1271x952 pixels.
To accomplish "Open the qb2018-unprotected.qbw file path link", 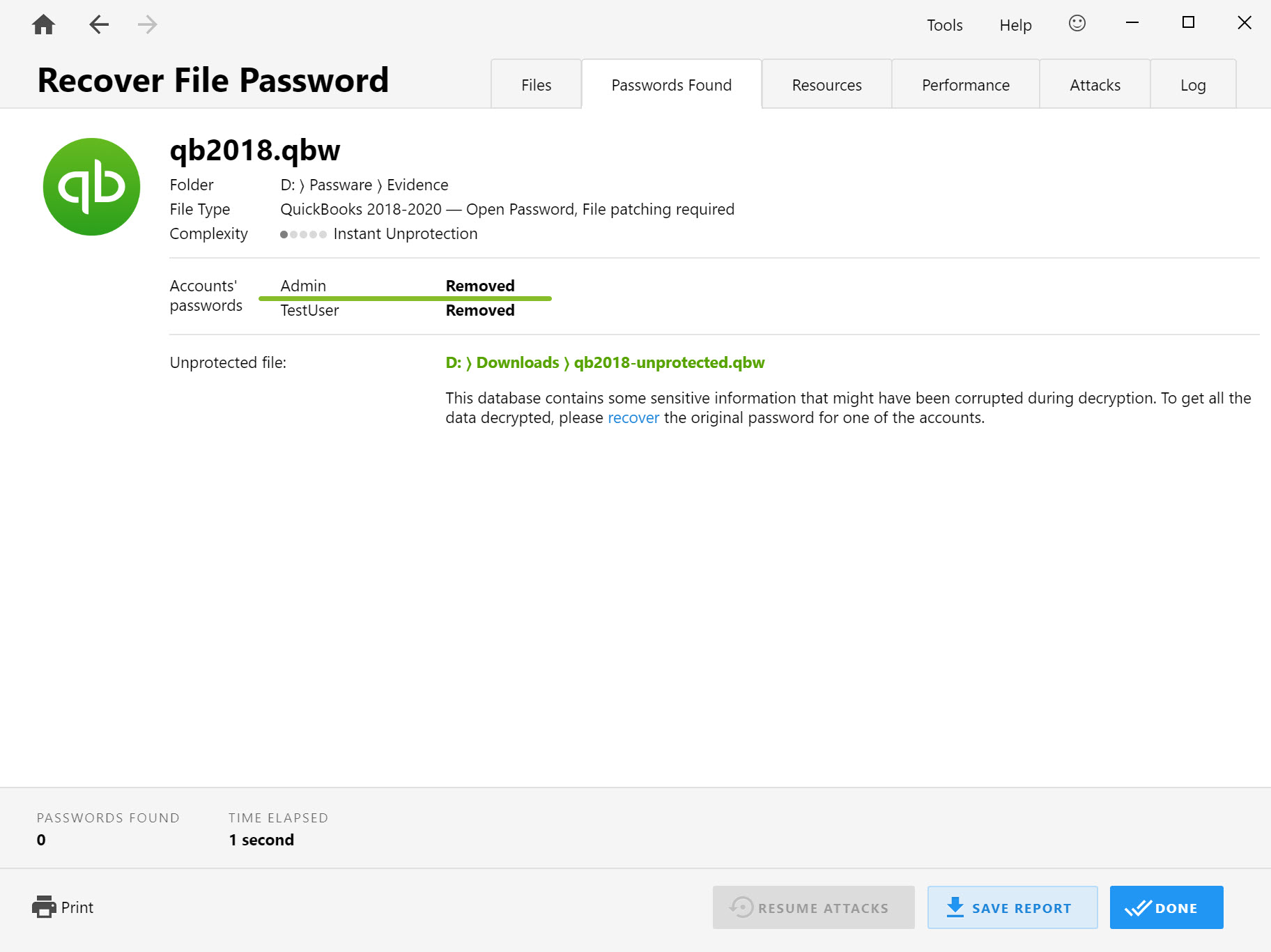I will (x=605, y=362).
